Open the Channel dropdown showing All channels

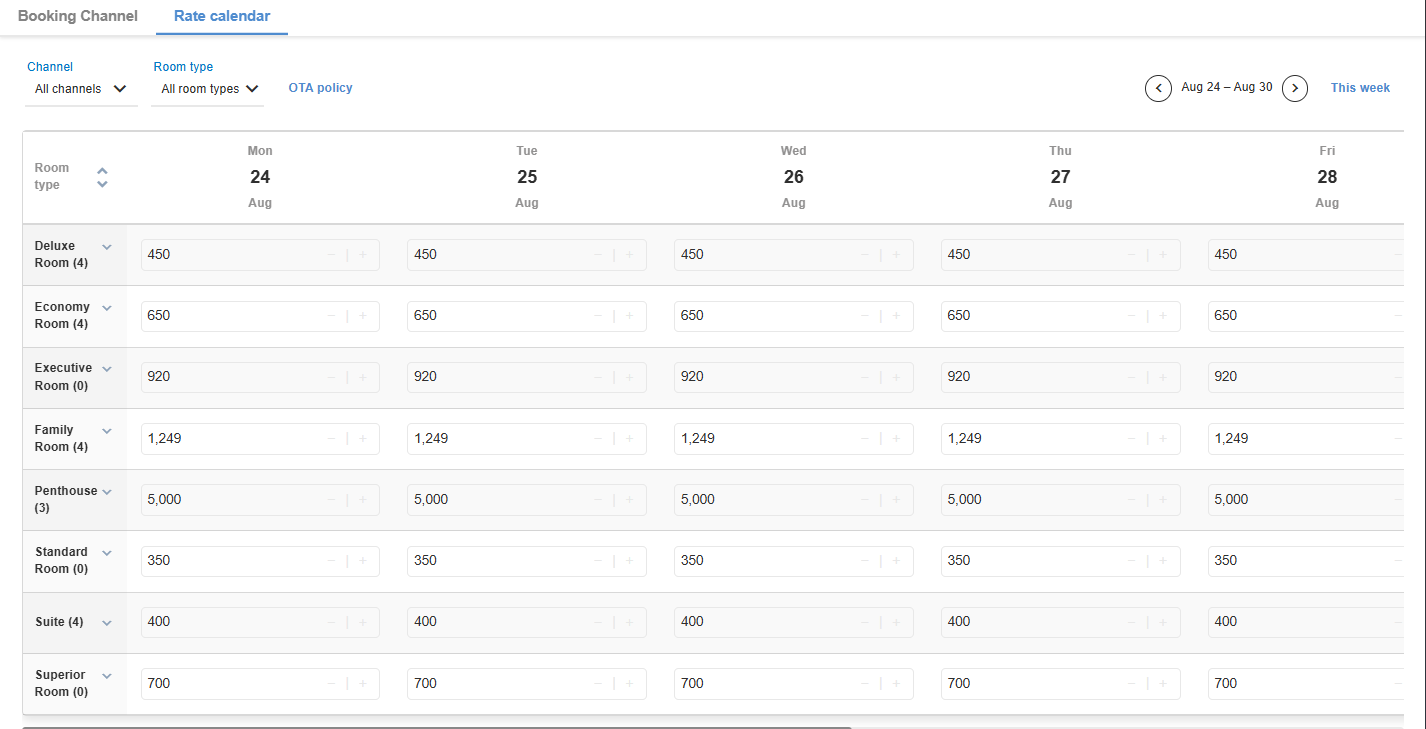click(x=81, y=89)
